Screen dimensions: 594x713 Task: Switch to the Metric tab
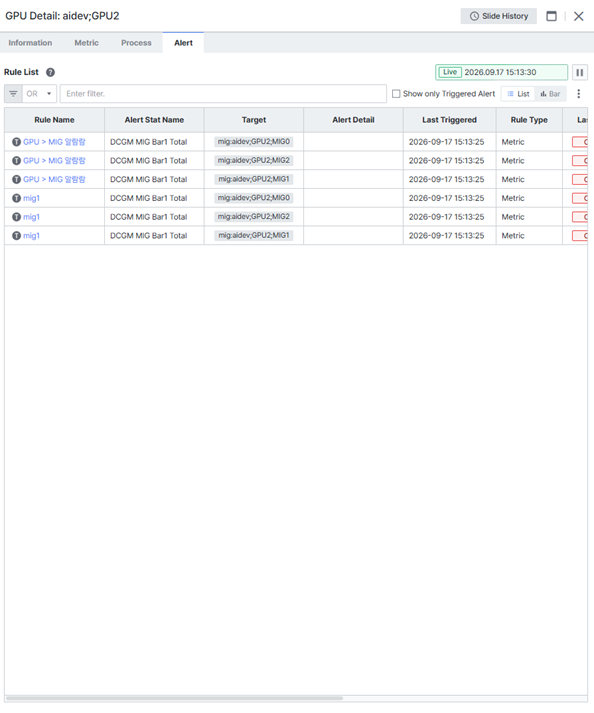pos(86,43)
